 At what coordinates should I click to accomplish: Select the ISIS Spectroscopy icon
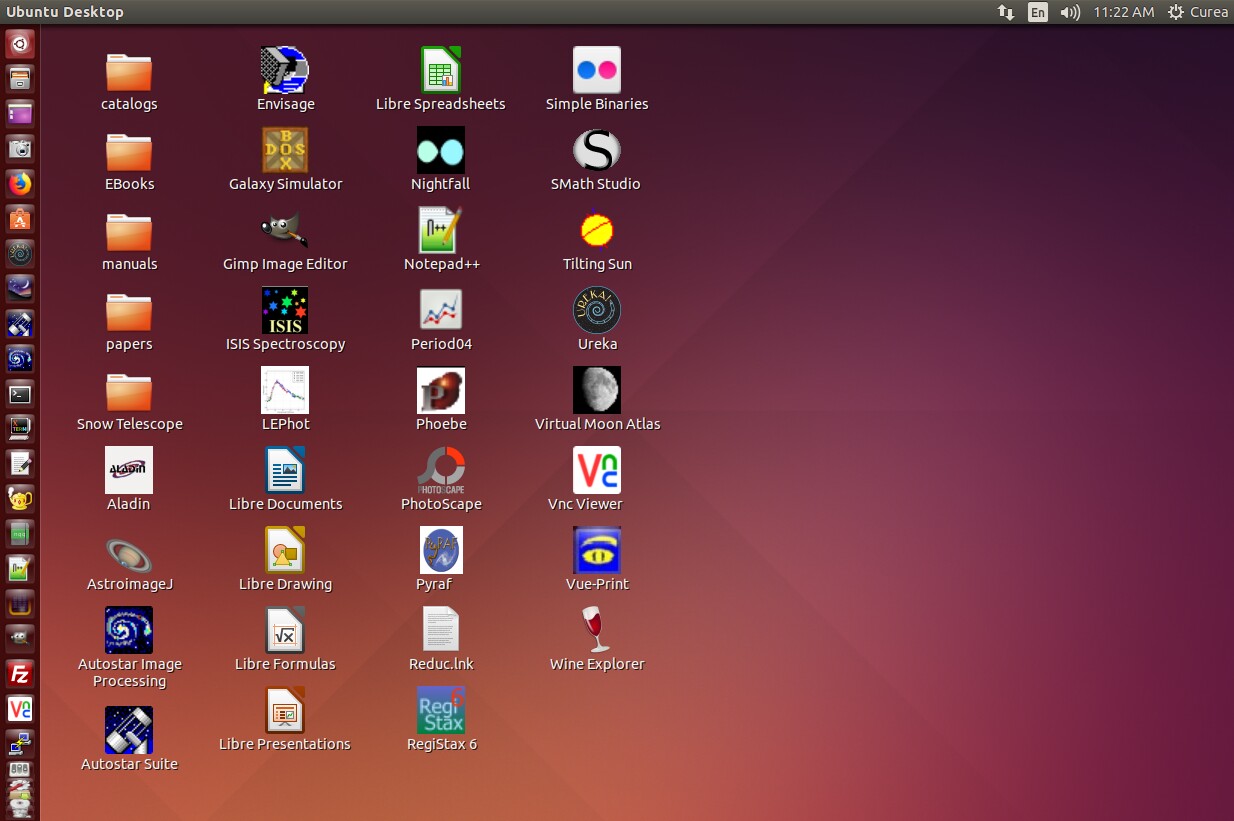pyautogui.click(x=285, y=310)
